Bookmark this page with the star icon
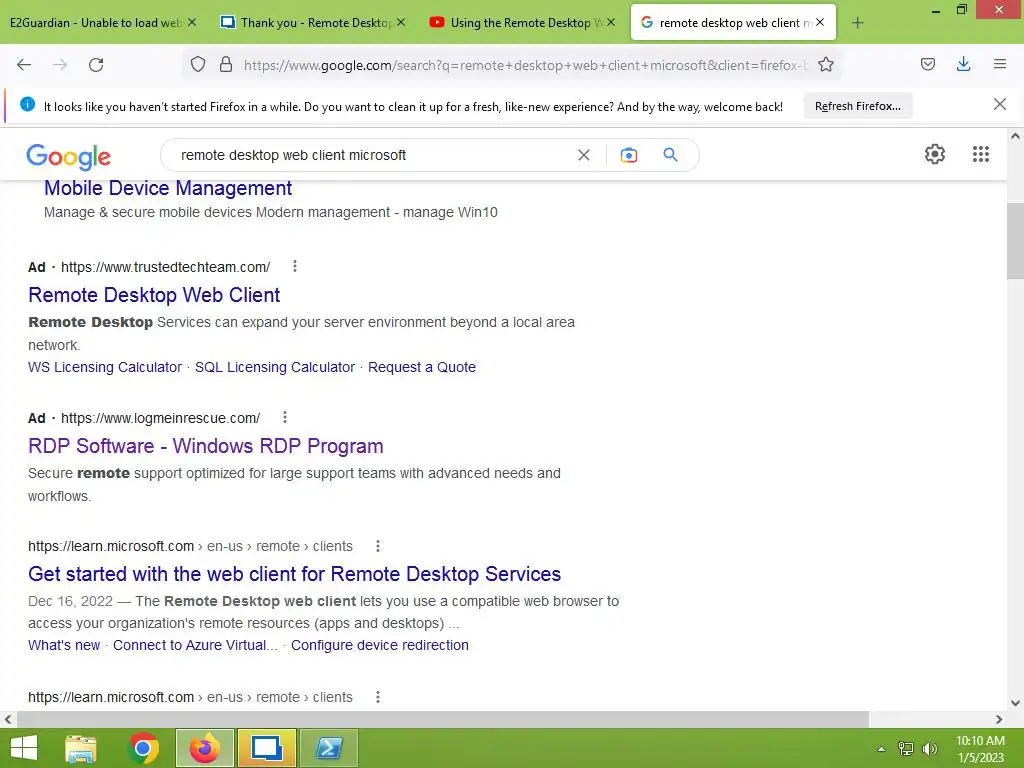1024x768 pixels. point(825,64)
